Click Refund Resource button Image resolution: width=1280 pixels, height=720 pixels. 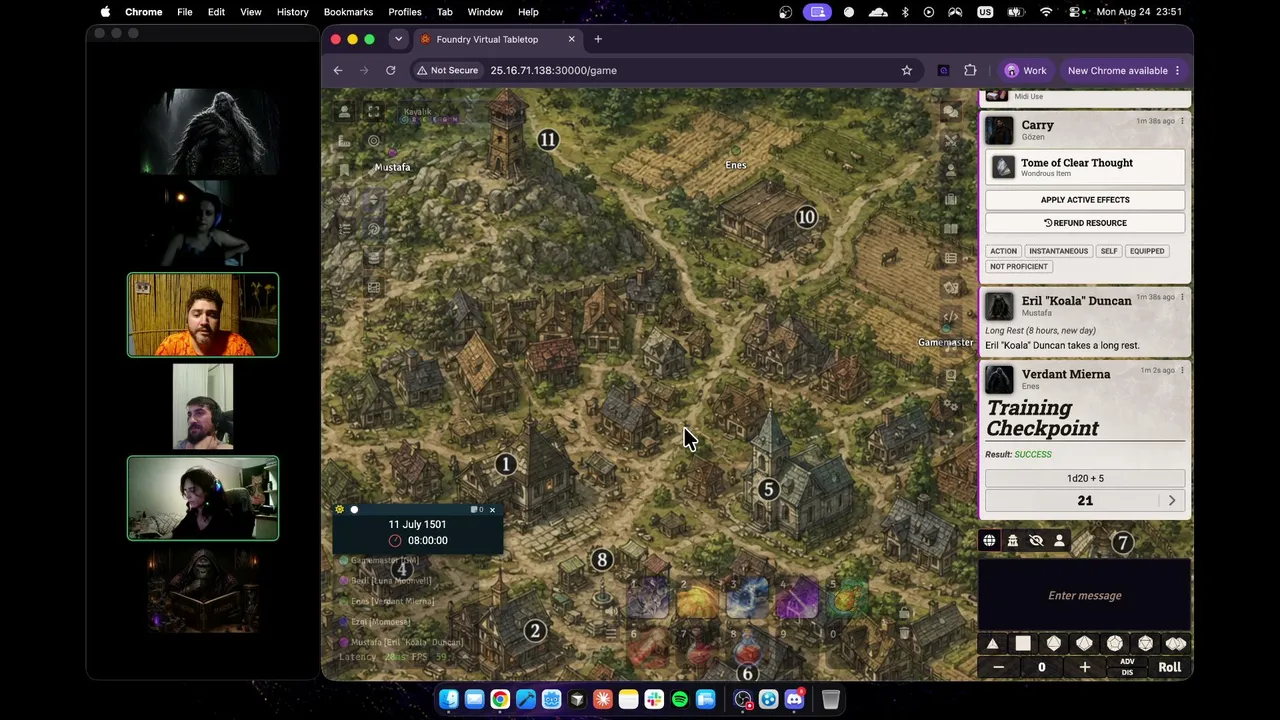tap(1085, 223)
